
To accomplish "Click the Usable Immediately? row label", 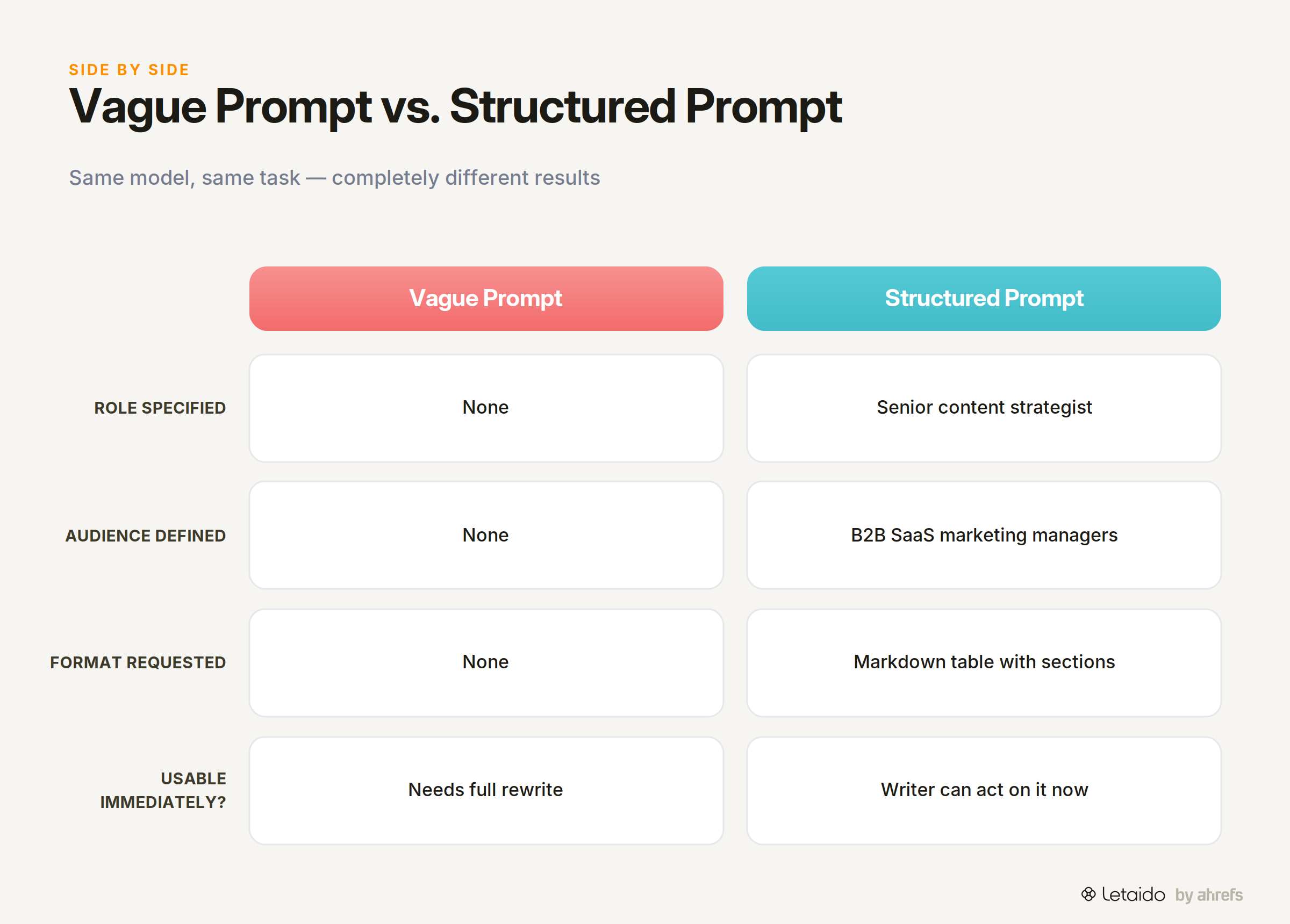I will 163,790.
